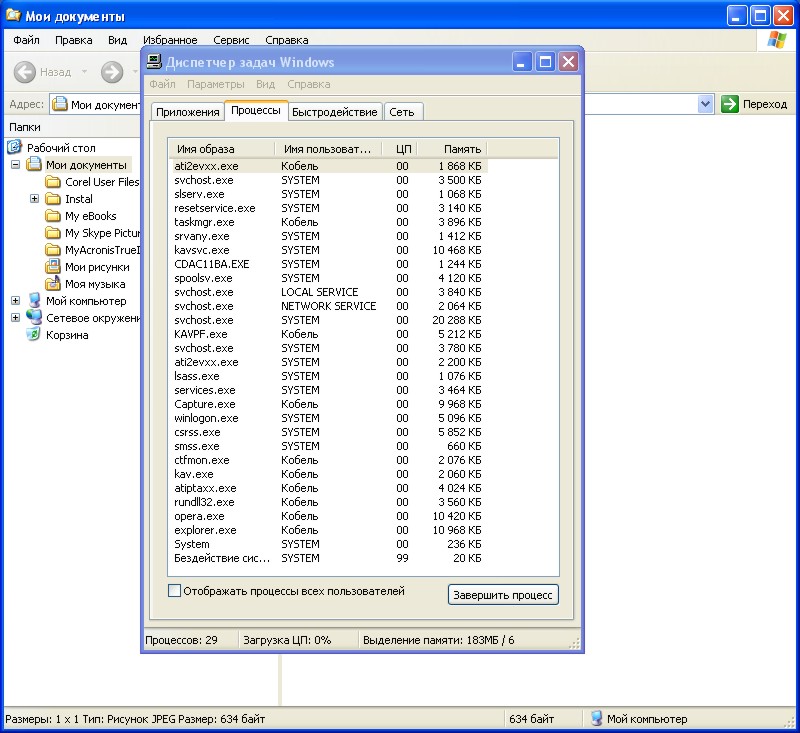Click the Сетевое окружение network icon
800x733 pixels.
pyautogui.click(x=34, y=317)
